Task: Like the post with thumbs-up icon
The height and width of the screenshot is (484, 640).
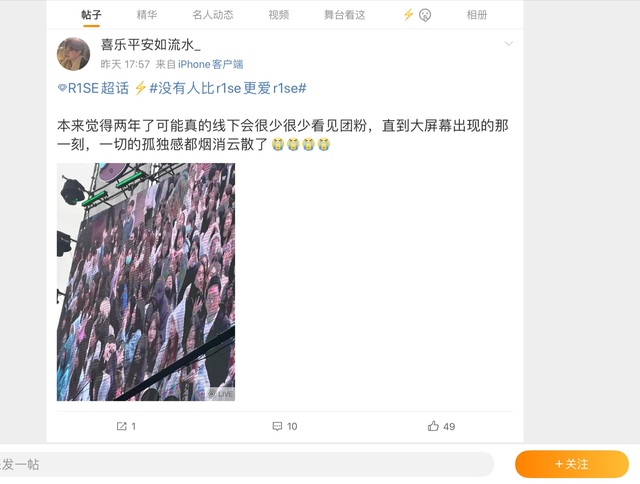Action: [x=433, y=426]
